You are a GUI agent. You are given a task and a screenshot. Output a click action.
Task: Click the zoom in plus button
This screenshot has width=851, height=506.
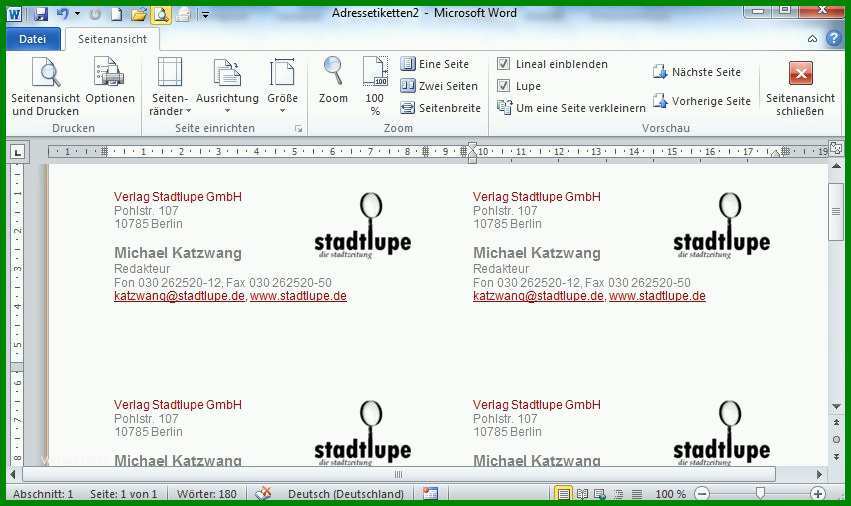[x=818, y=494]
